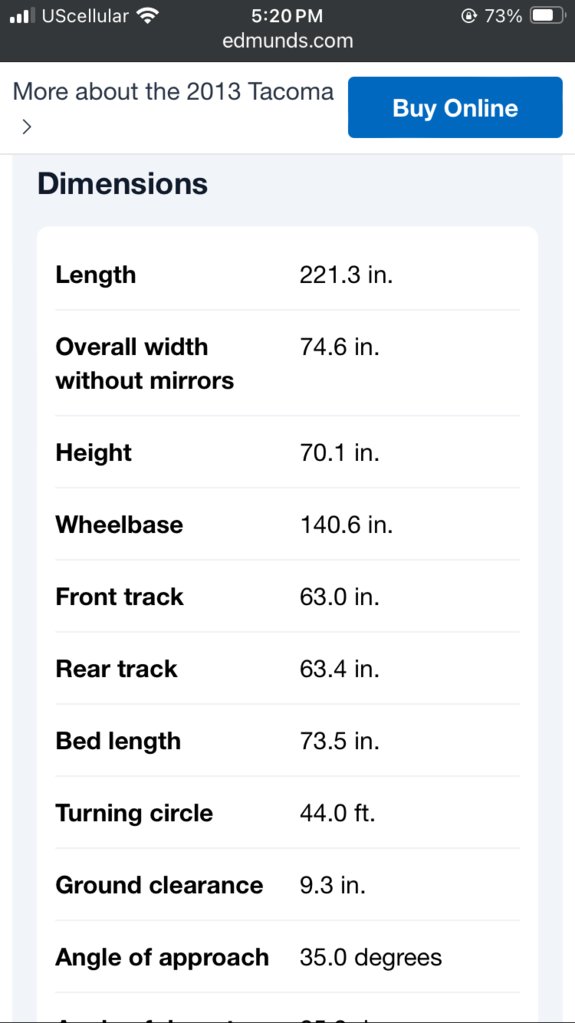Image resolution: width=575 pixels, height=1023 pixels.
Task: Tap the Height value 70.1 in.
Action: point(339,452)
